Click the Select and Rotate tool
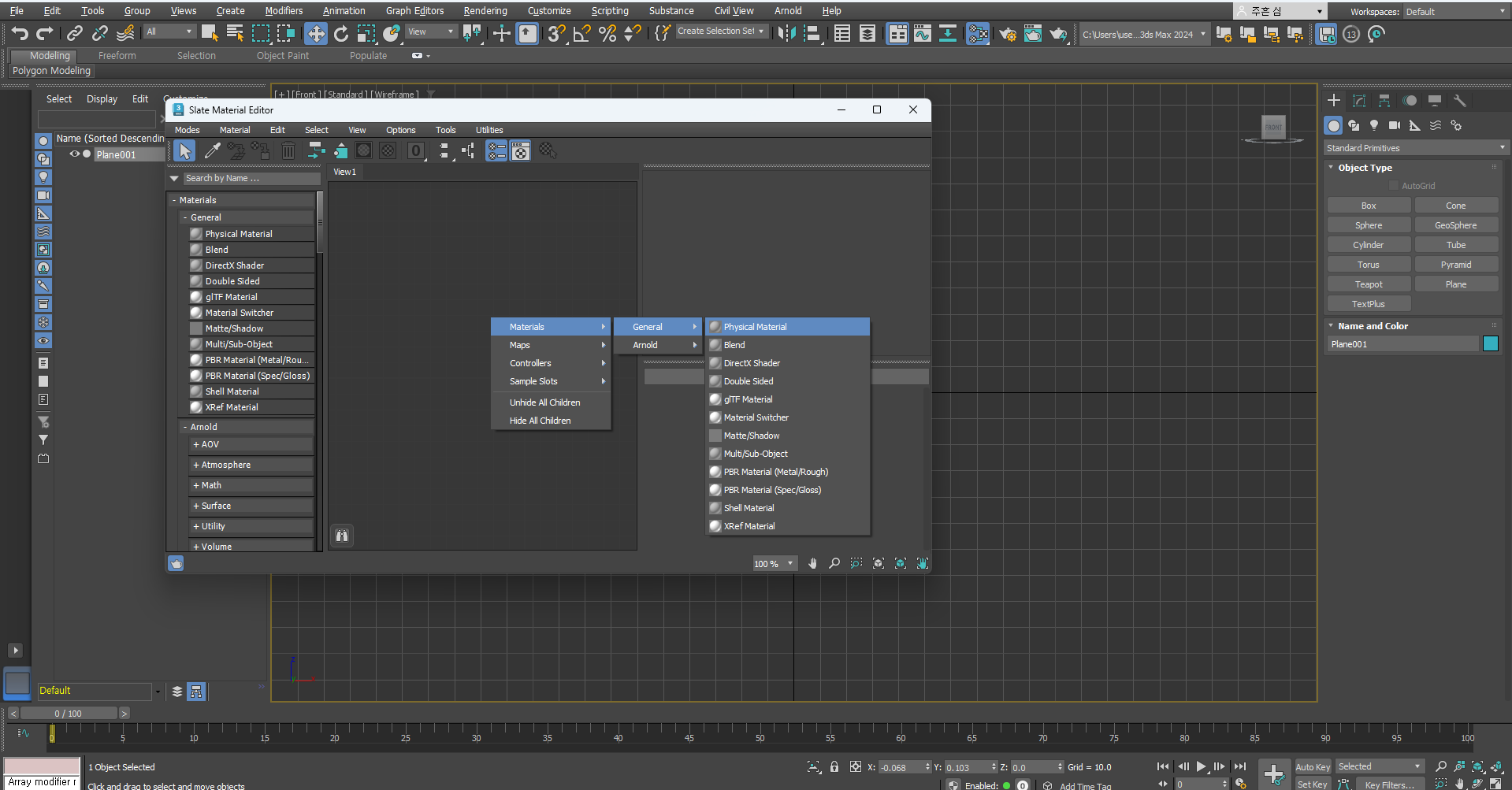Viewport: 1512px width, 790px height. click(x=340, y=34)
